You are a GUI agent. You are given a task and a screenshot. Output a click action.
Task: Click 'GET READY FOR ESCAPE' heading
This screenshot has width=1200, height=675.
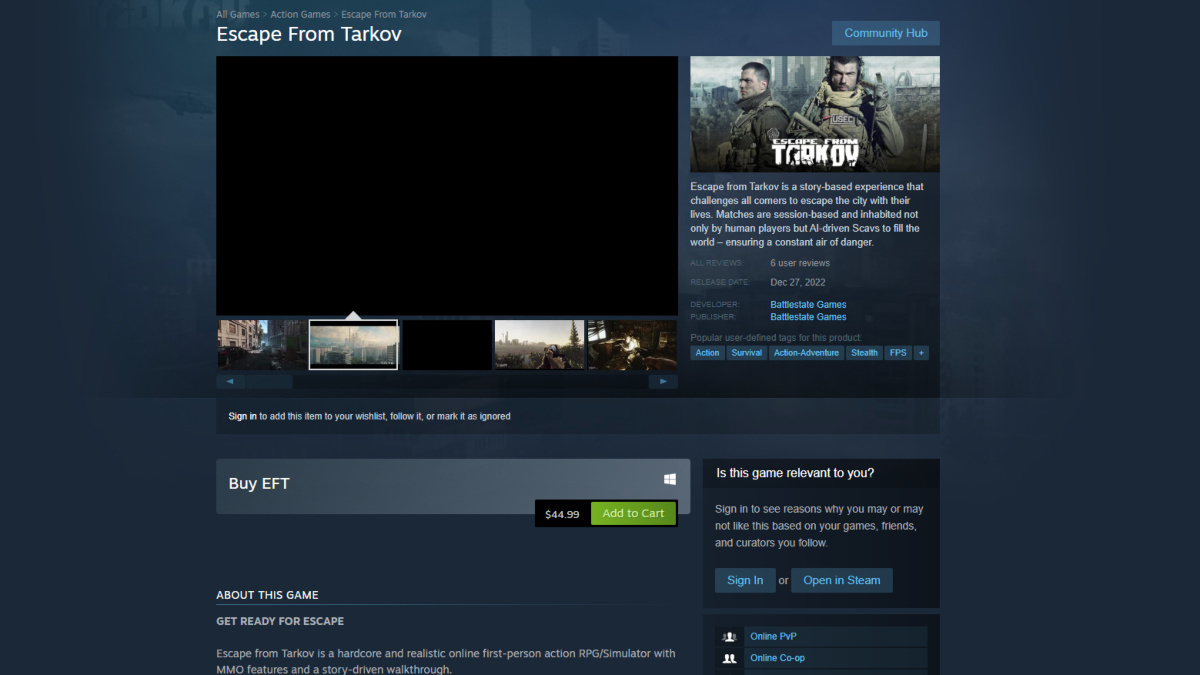pyautogui.click(x=280, y=621)
